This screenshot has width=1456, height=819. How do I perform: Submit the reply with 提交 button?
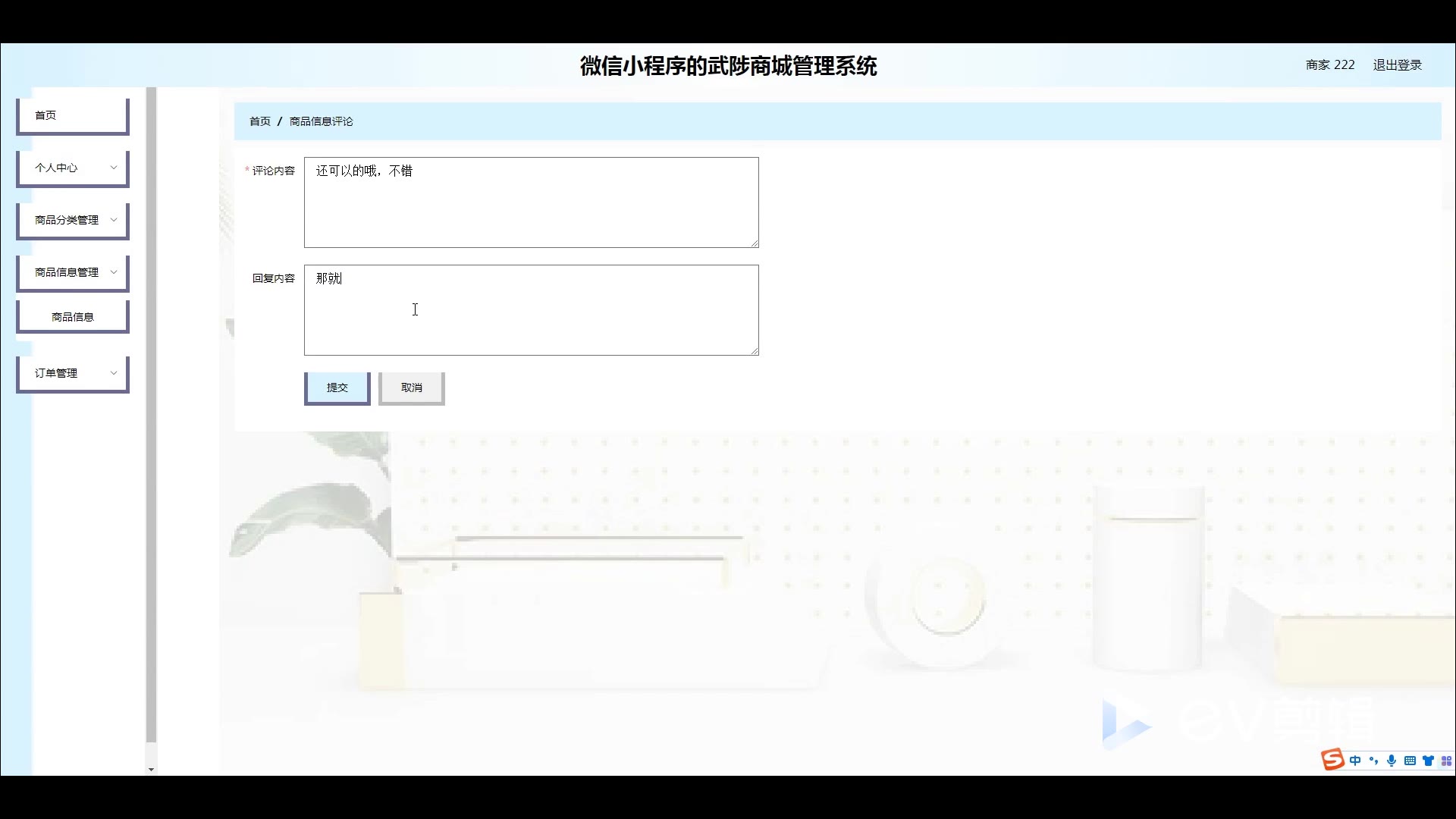pos(337,388)
